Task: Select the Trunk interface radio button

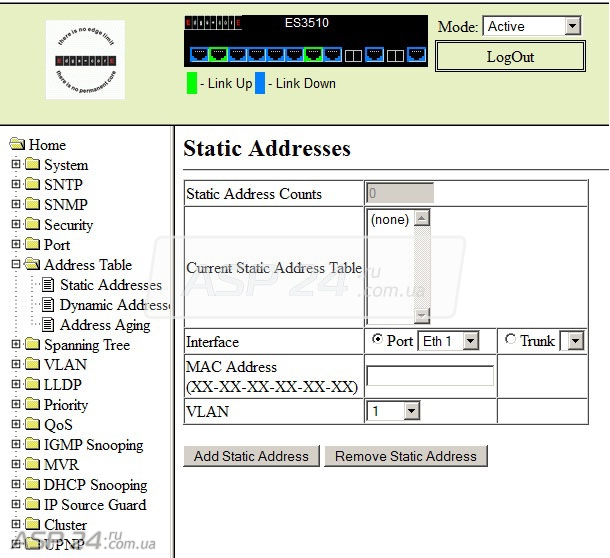Action: [x=510, y=339]
